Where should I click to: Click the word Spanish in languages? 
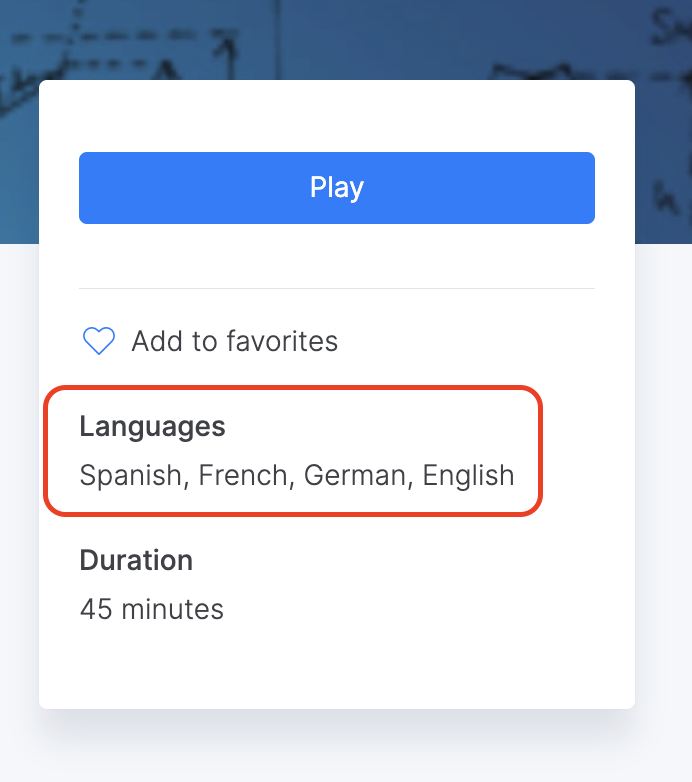point(130,475)
